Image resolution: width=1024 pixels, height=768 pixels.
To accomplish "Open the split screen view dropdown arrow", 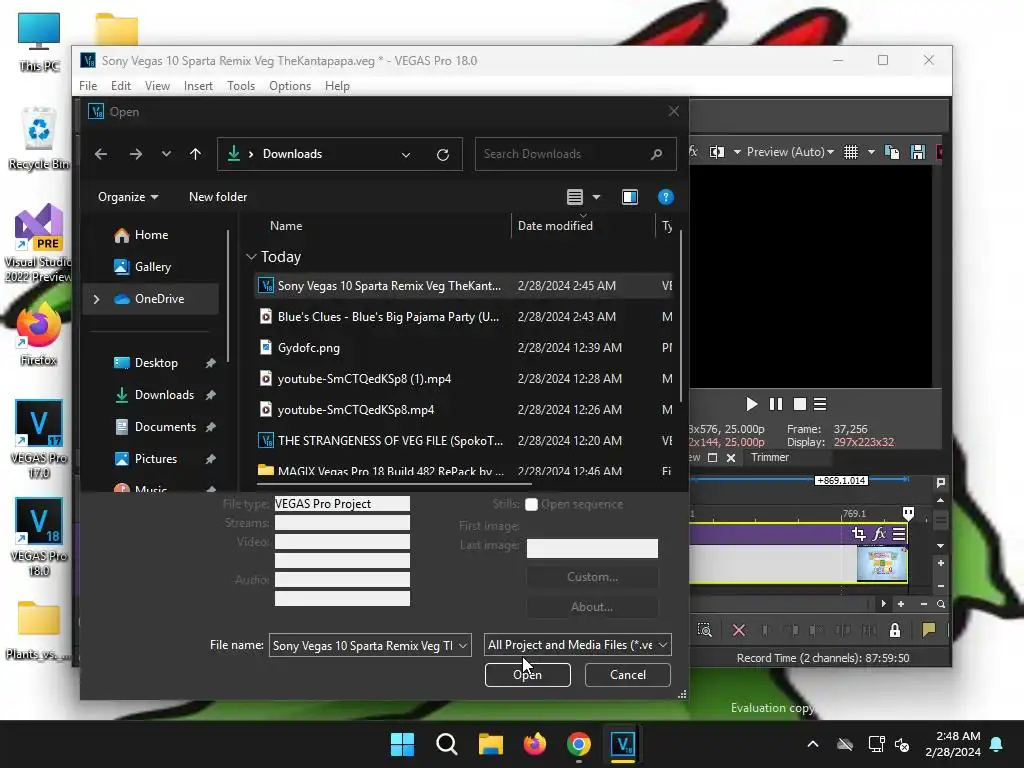I will pyautogui.click(x=737, y=152).
